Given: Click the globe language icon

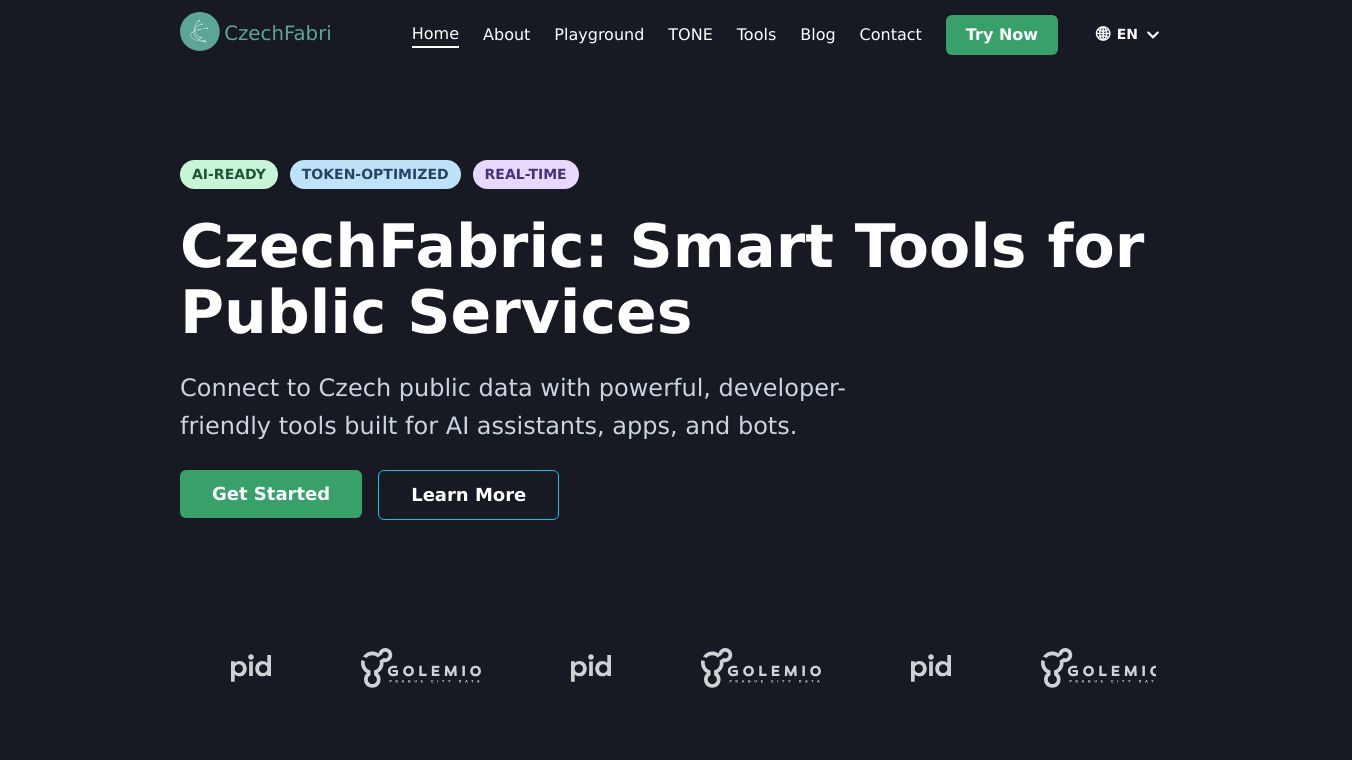Looking at the screenshot, I should click(1103, 34).
